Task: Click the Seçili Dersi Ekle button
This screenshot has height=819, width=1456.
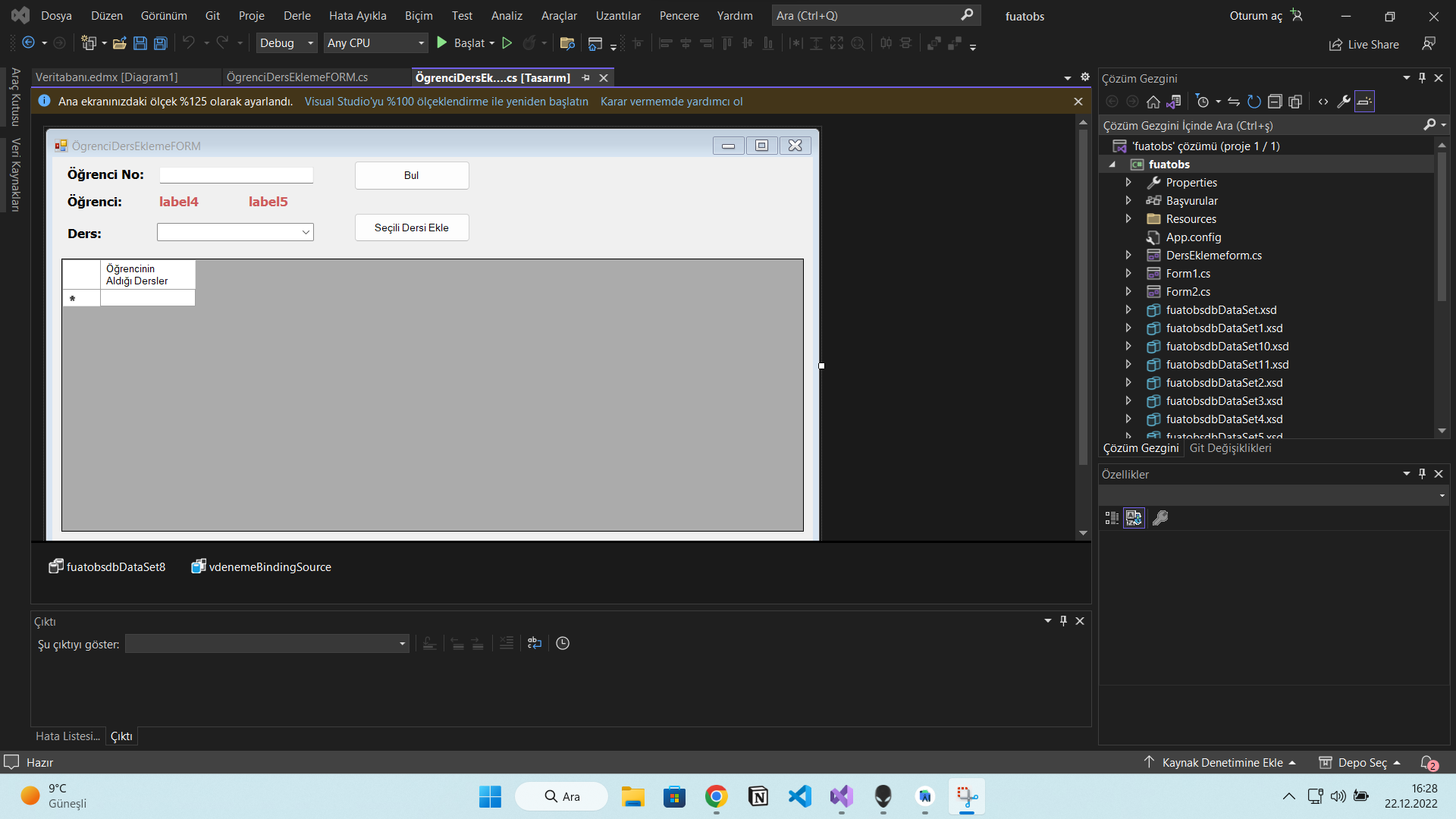Action: coord(412,227)
